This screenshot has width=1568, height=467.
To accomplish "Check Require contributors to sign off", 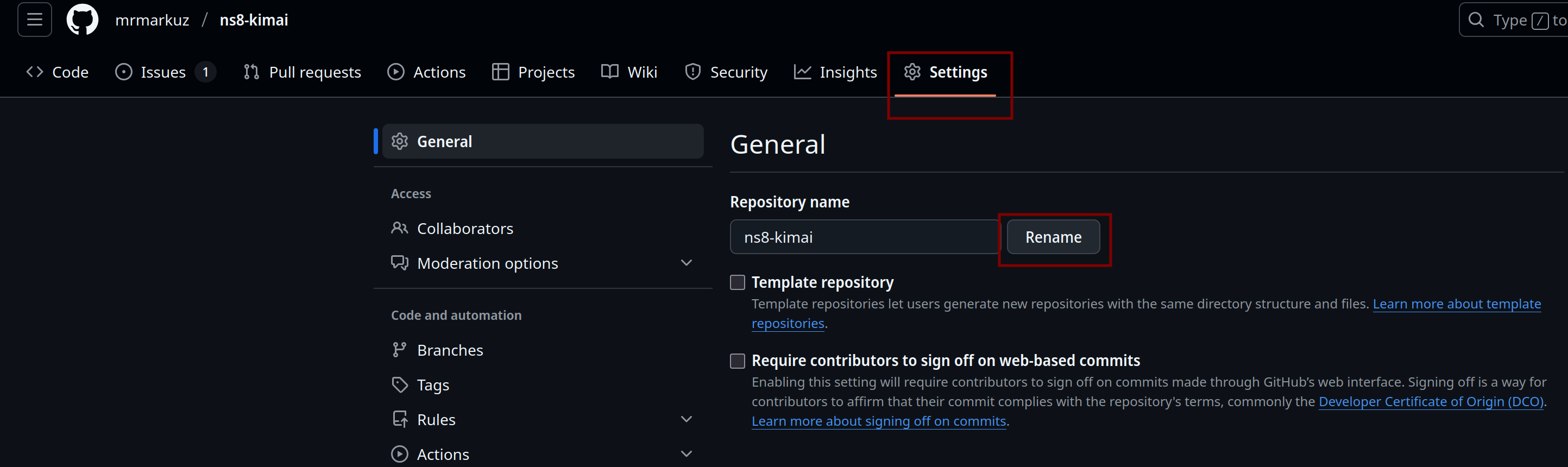I will coord(737,361).
